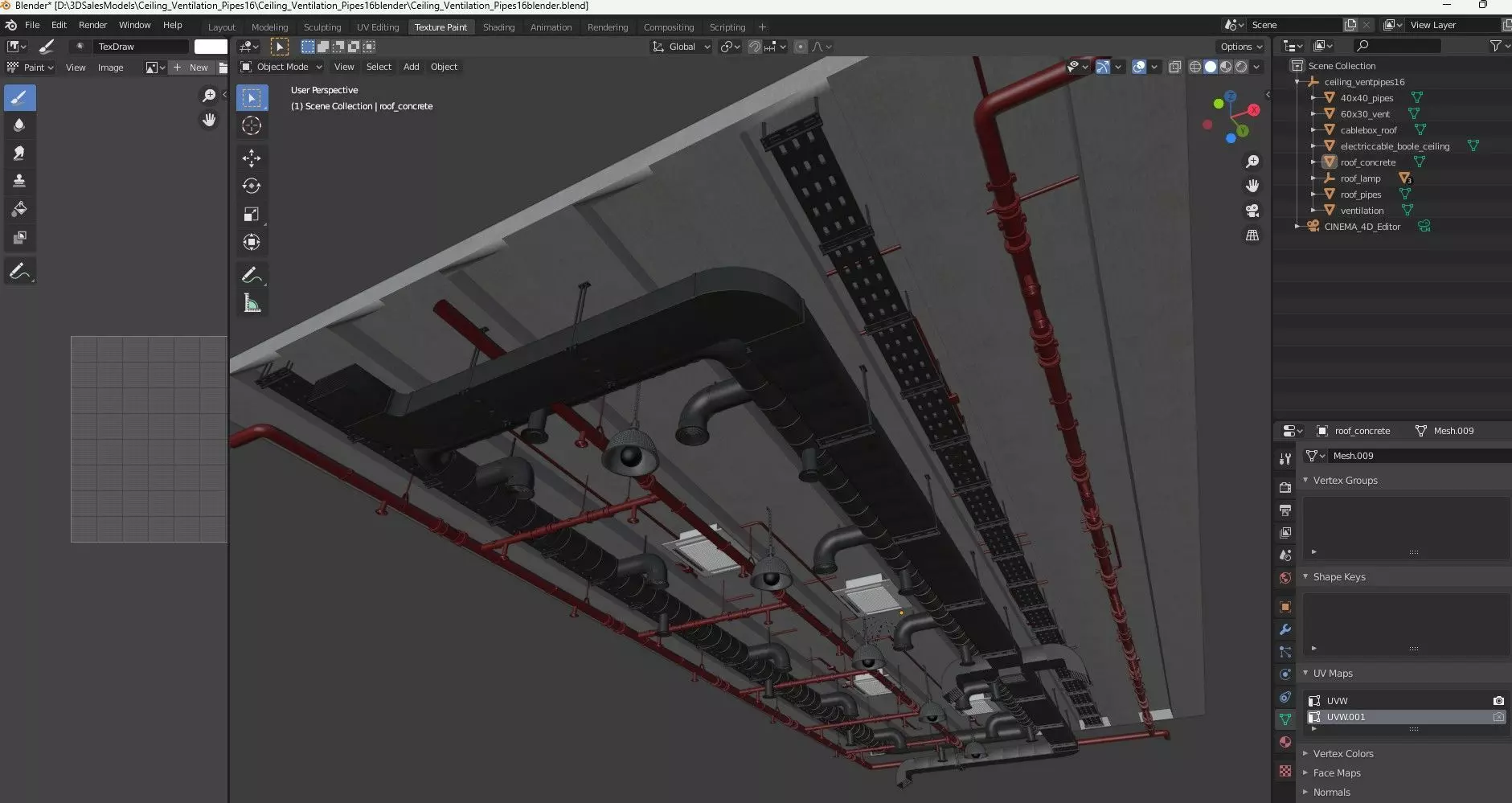Expand the Normals panel
Screen dimensions: 1512x803
pos(1305,792)
